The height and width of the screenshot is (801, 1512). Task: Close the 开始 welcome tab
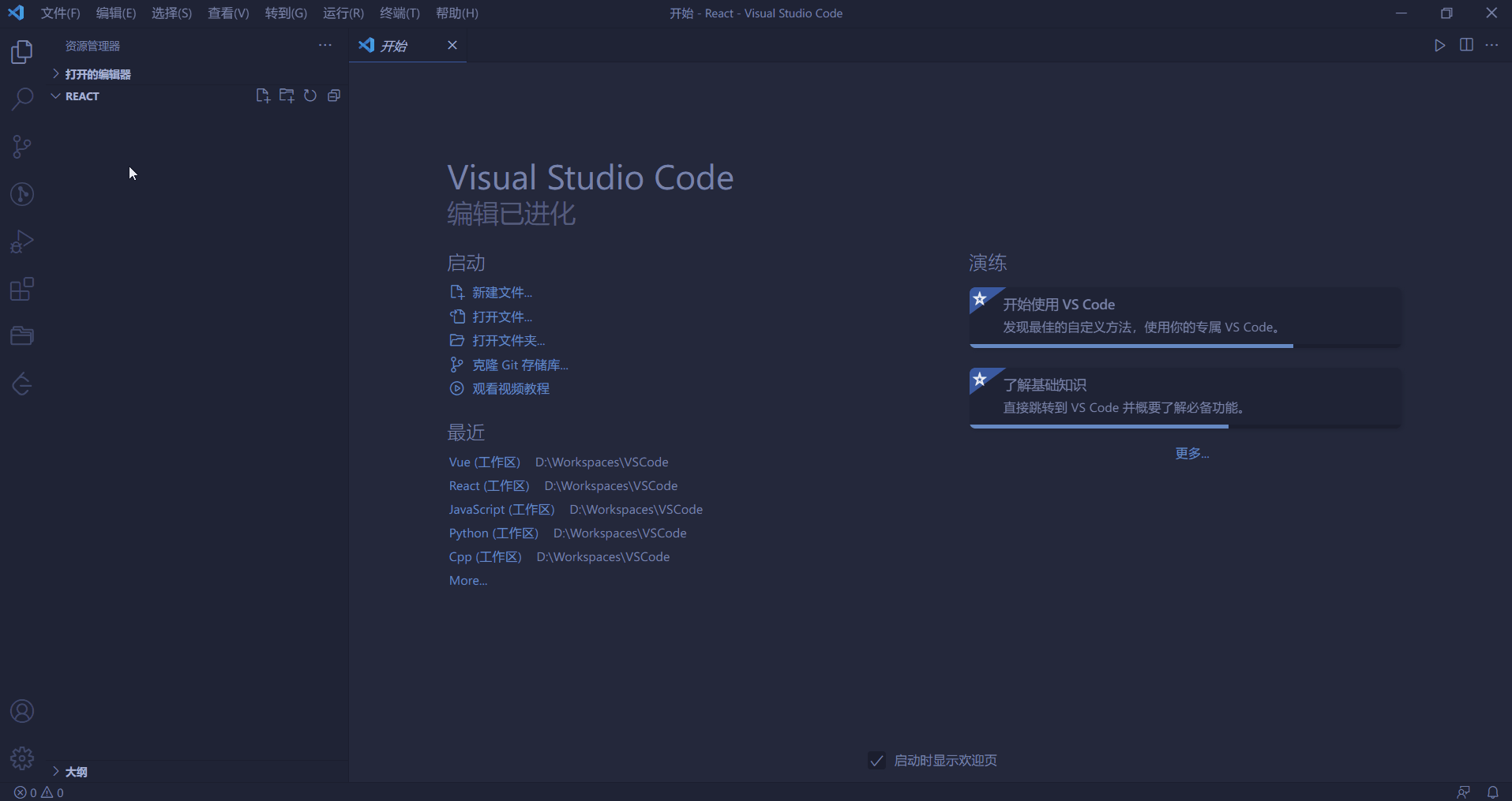click(452, 45)
